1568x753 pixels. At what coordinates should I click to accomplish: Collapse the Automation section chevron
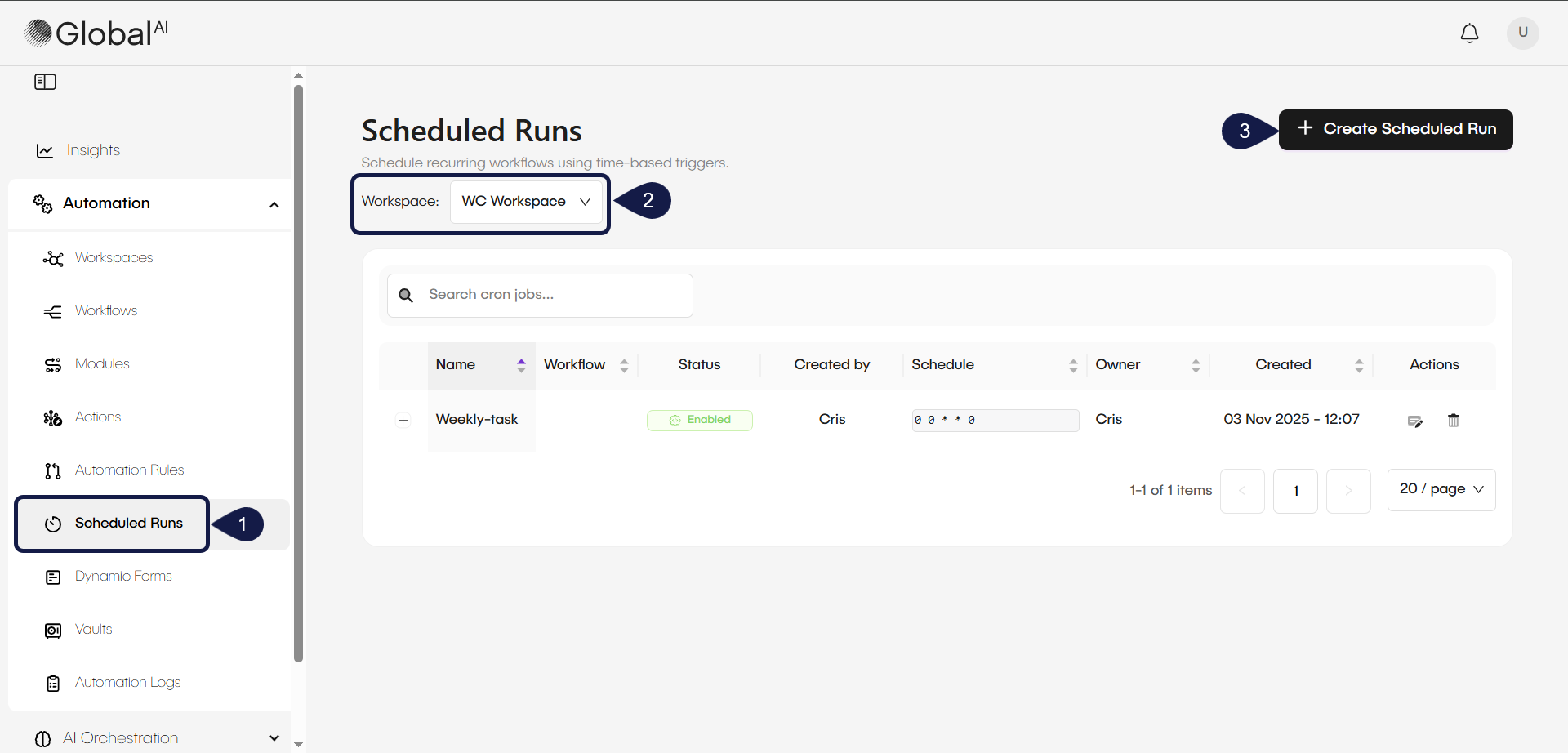pos(274,204)
